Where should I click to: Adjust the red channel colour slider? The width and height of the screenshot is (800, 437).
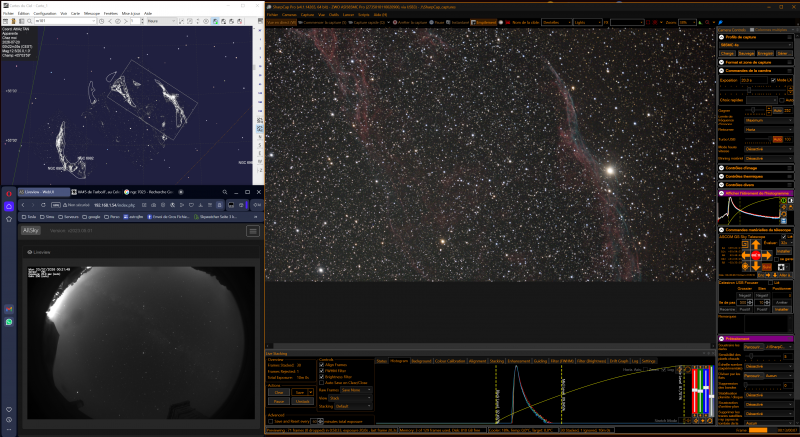(695, 392)
